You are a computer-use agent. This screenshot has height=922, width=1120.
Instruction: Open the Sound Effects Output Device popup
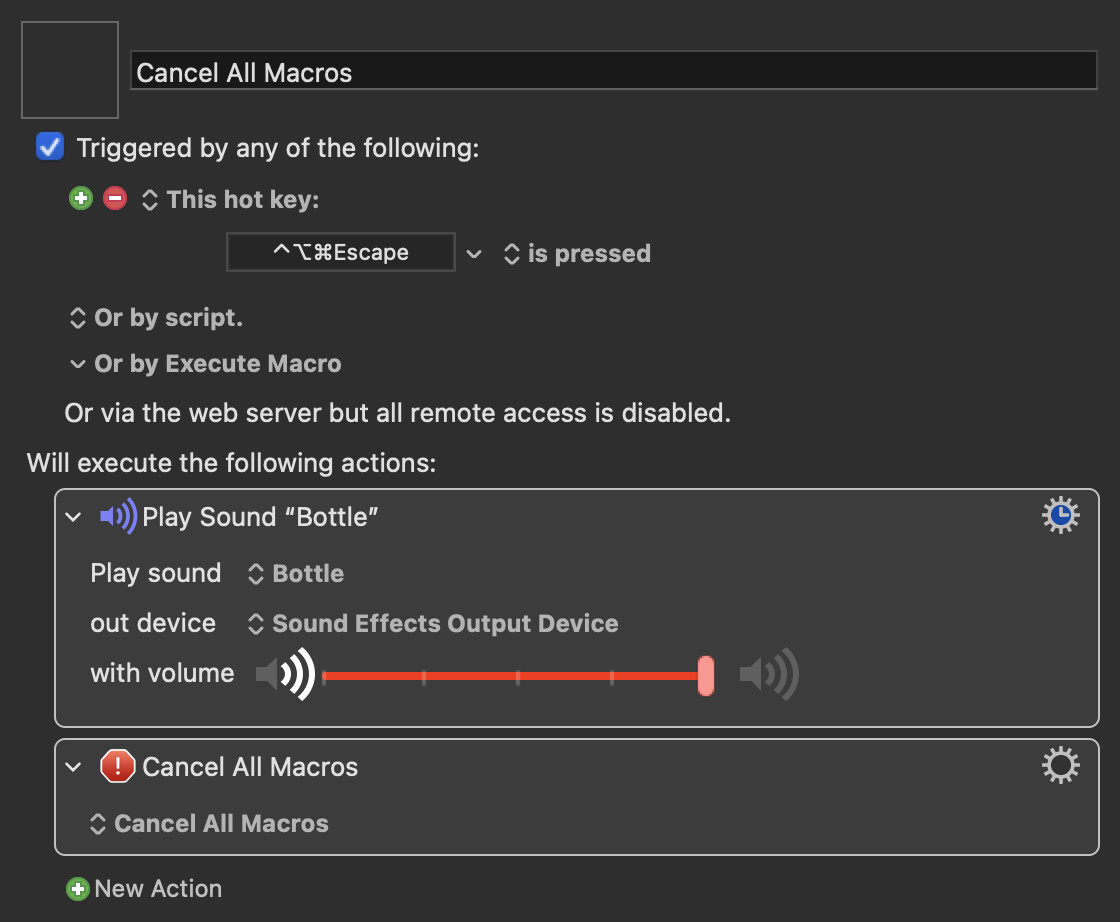(433, 623)
